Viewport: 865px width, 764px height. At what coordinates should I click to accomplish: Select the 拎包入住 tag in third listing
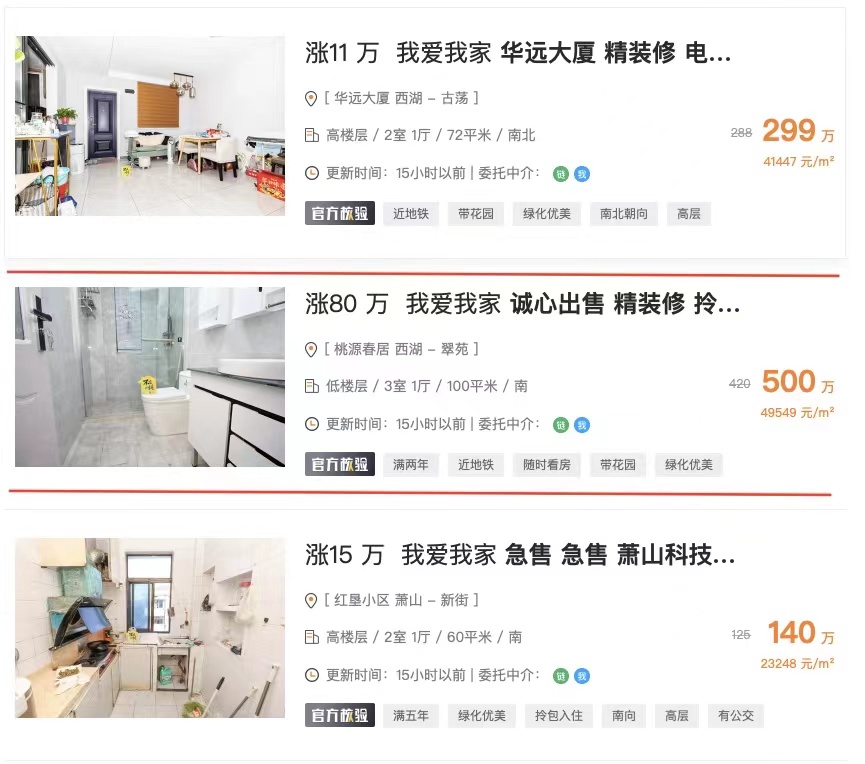click(x=558, y=715)
